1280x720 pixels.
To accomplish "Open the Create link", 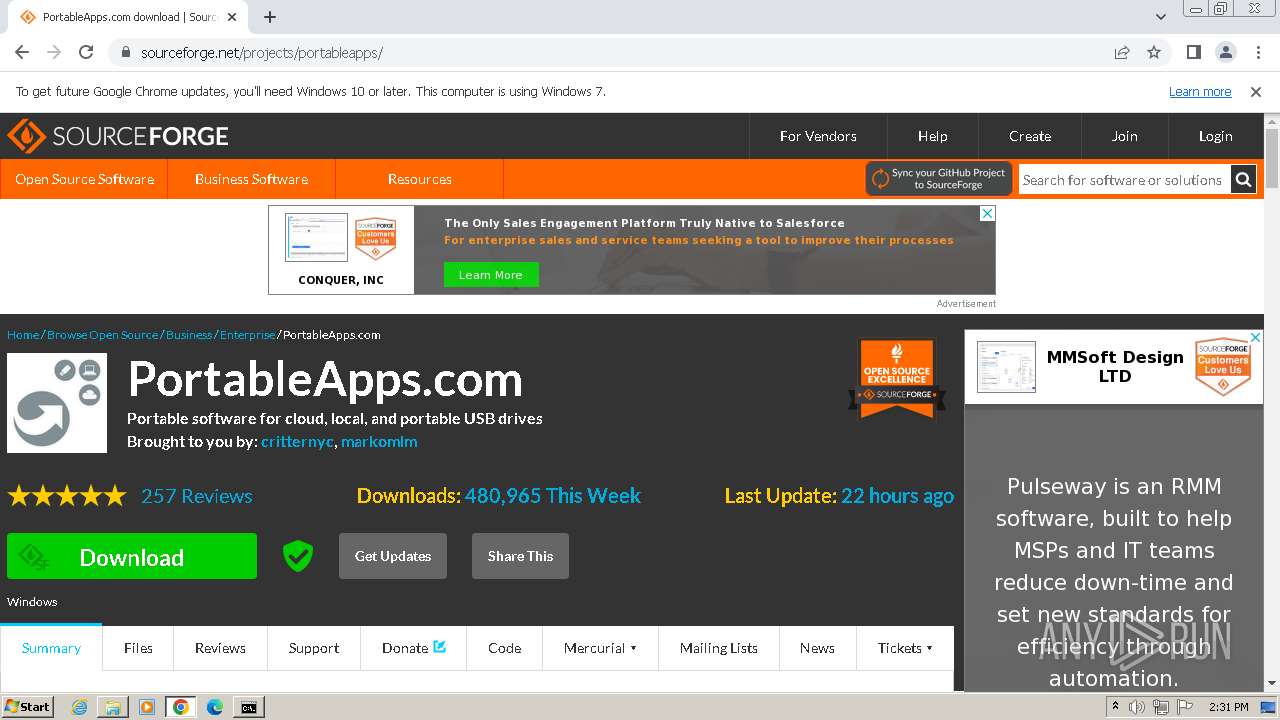I will (1030, 136).
